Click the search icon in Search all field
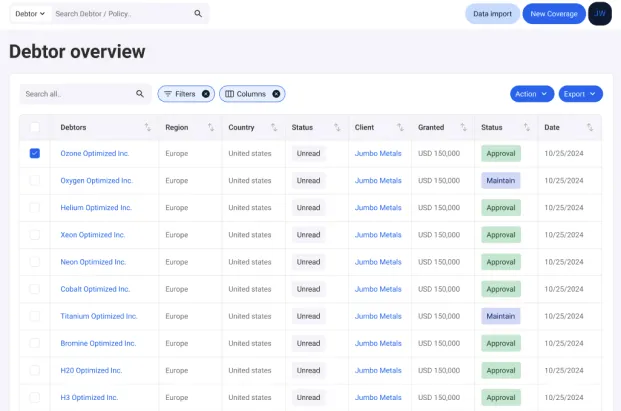Screen dimensions: 621x411 pos(140,94)
